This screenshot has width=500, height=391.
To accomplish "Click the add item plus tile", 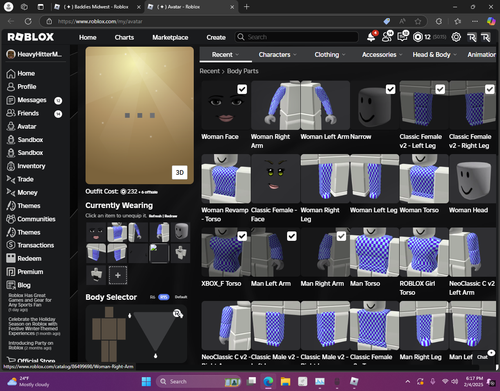I will 118,275.
